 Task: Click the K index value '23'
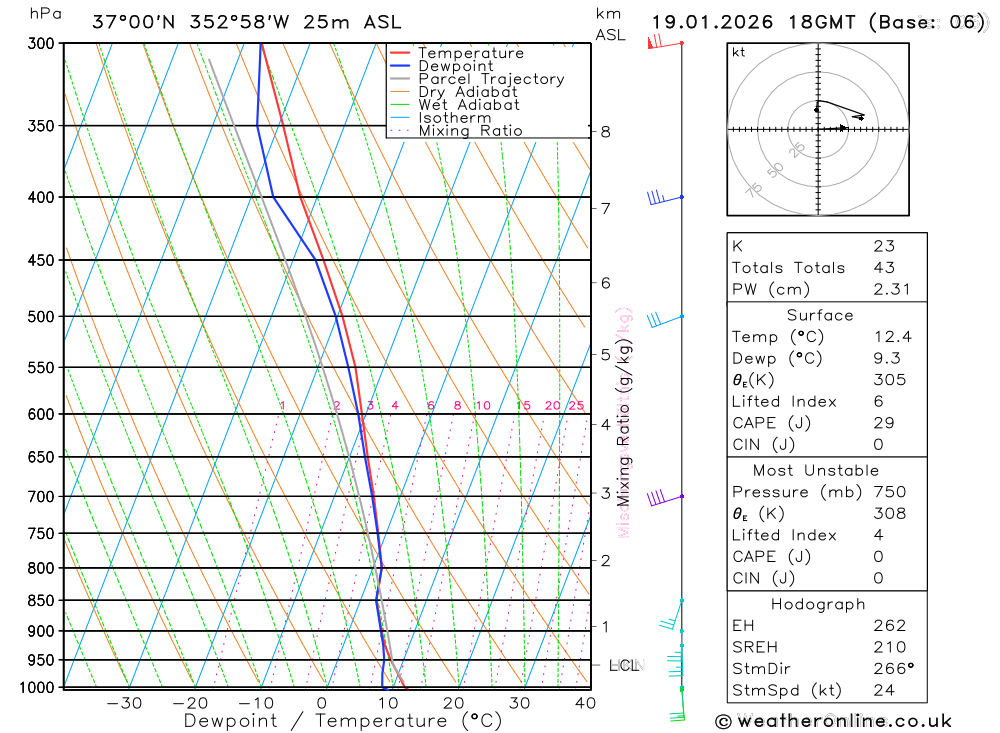[885, 246]
